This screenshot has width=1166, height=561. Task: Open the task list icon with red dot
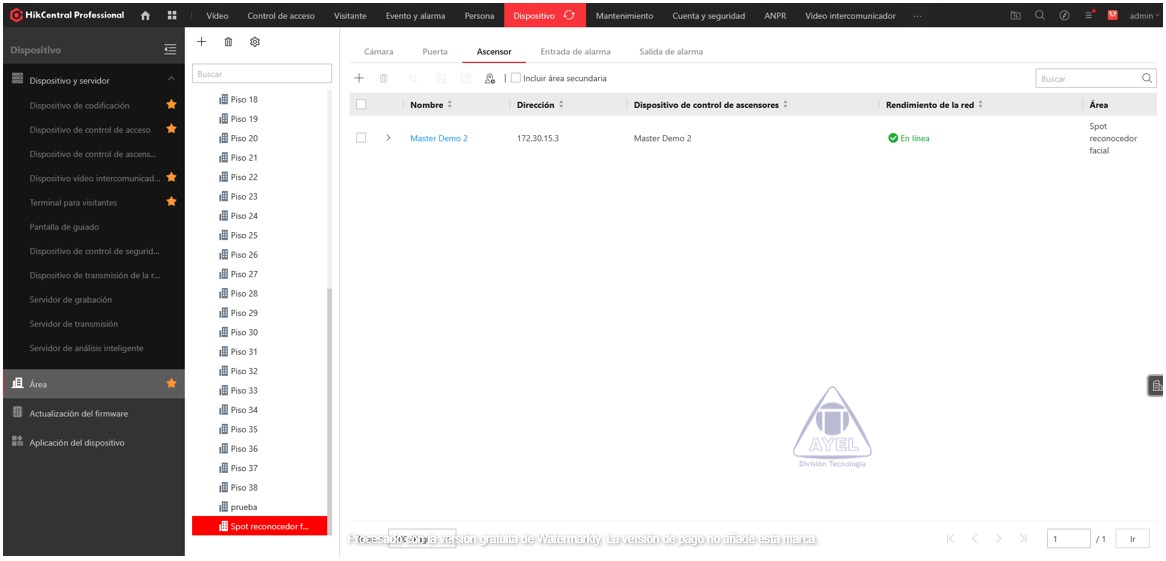click(1089, 15)
